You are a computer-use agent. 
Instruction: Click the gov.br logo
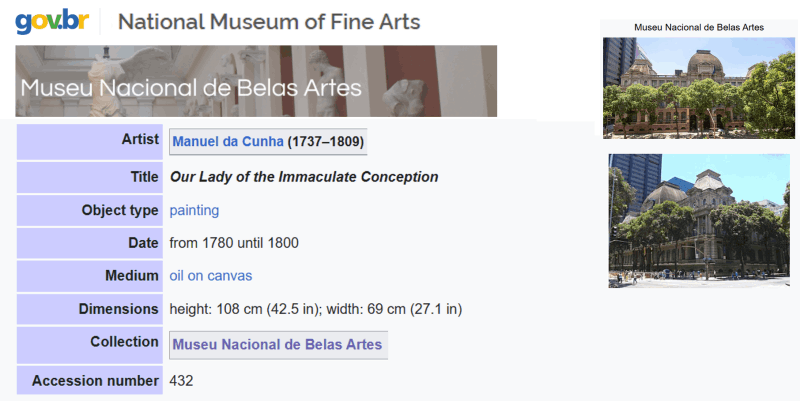point(51,22)
